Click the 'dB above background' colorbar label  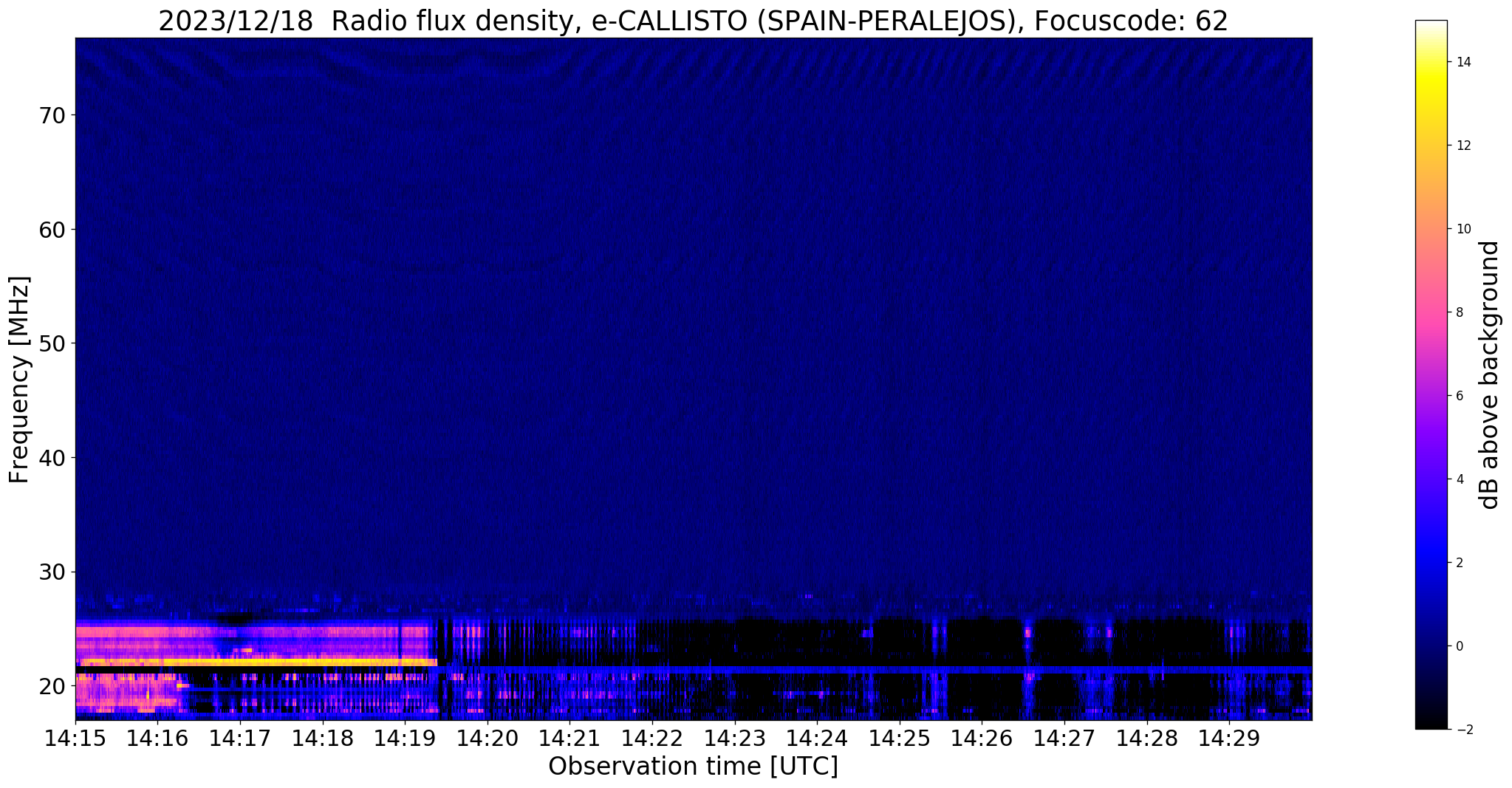coord(1489,375)
